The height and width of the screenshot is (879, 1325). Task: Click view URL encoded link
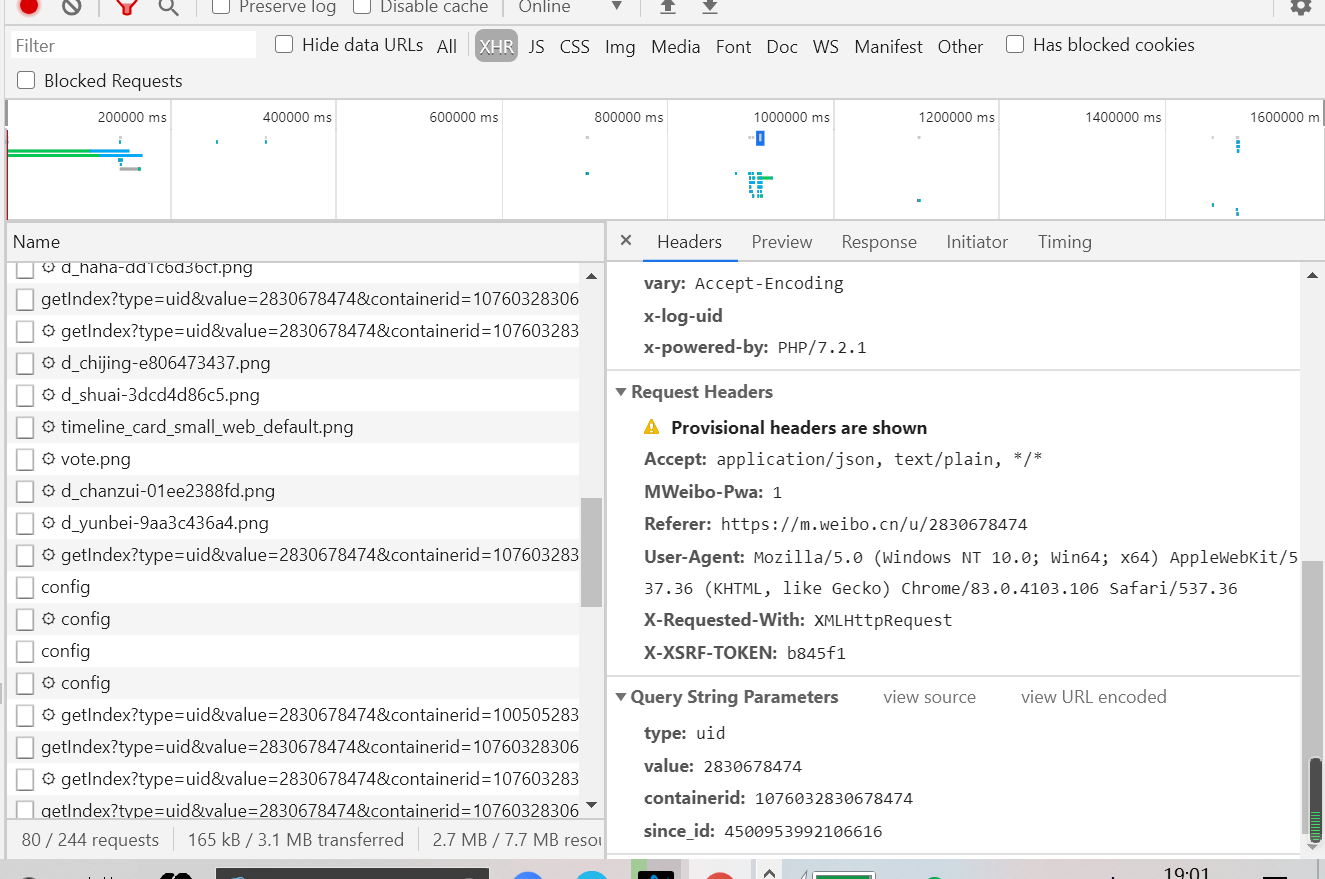[1094, 697]
